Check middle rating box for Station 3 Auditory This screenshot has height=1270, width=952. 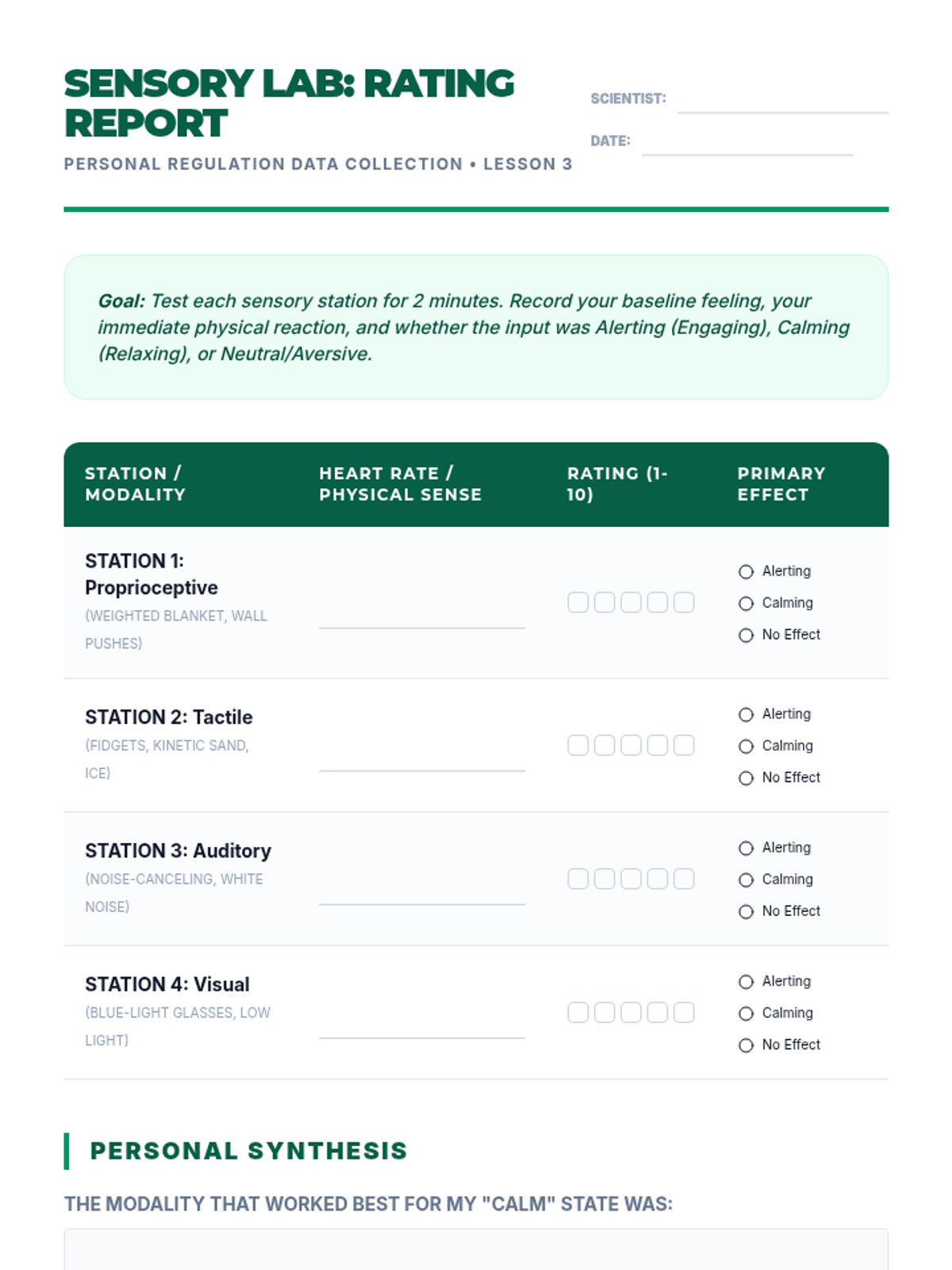pos(631,879)
